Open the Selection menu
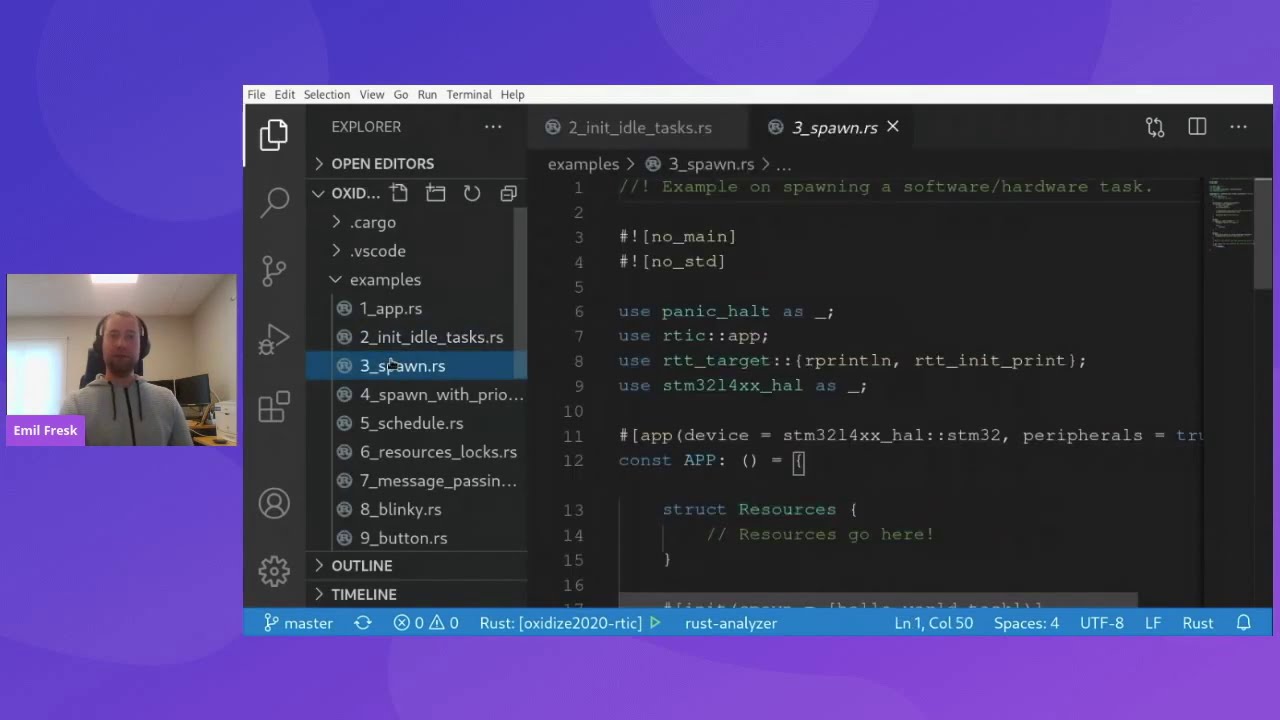 [327, 95]
